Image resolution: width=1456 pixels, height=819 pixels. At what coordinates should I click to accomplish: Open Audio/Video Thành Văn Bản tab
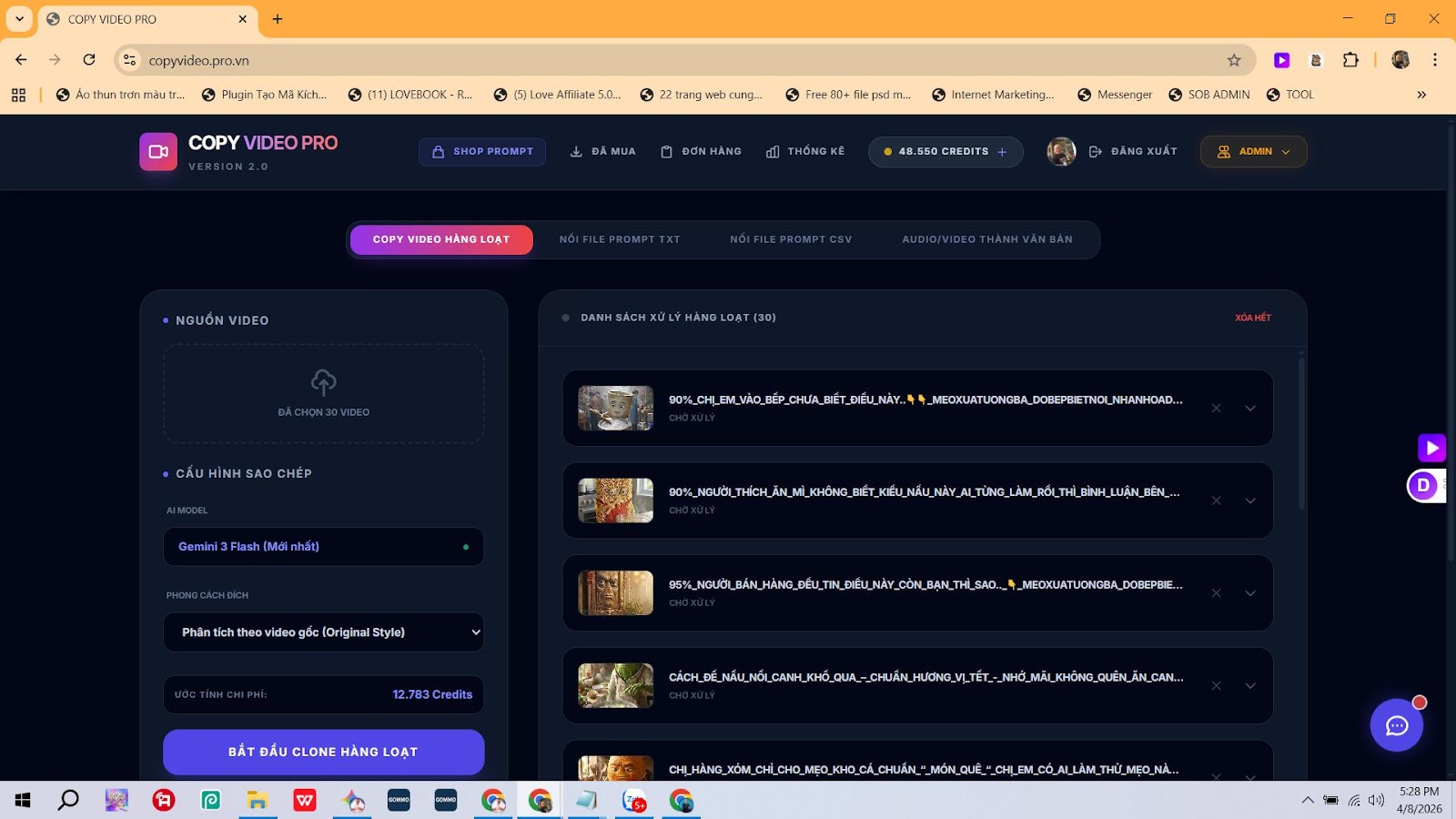987,239
